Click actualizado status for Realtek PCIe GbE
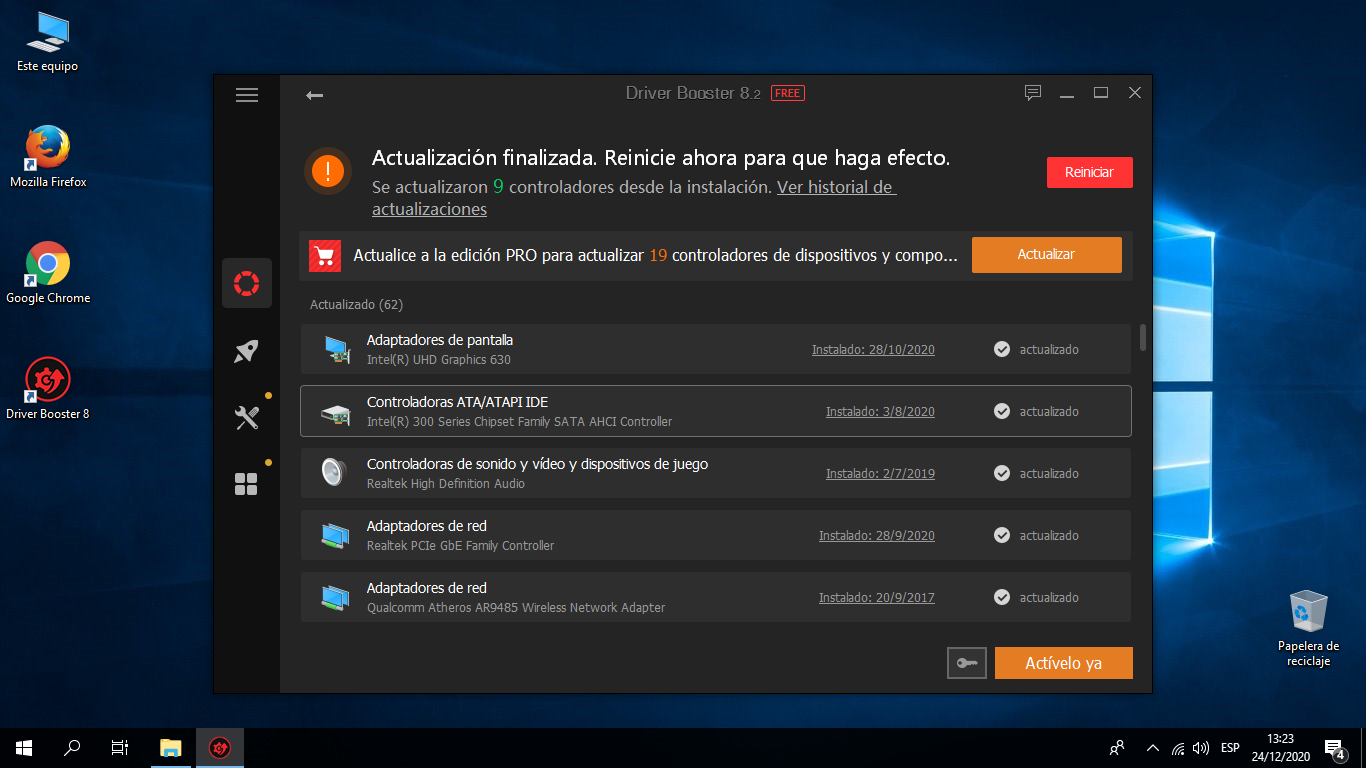The width and height of the screenshot is (1366, 768). tap(1049, 535)
